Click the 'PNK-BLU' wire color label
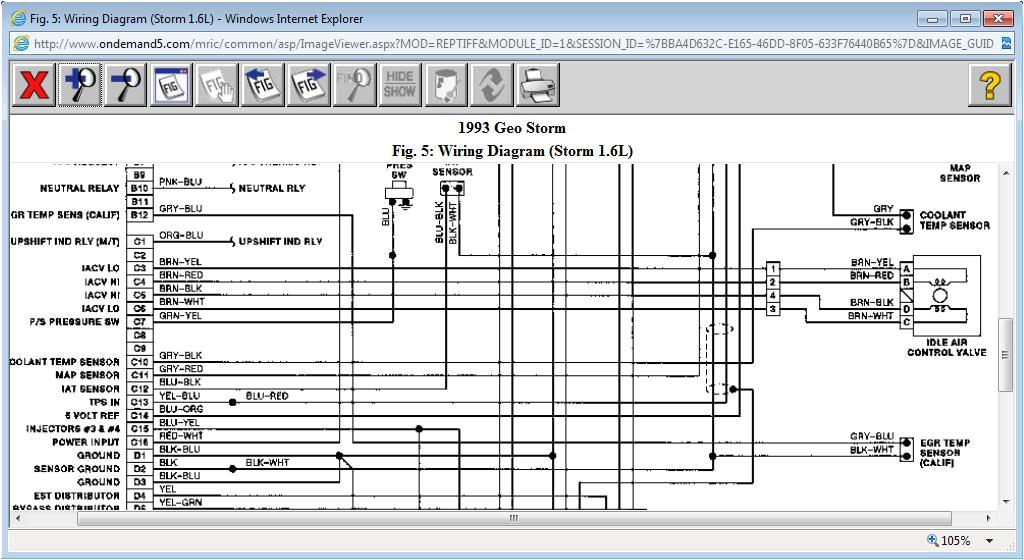Viewport: 1024px width, 560px height. click(181, 182)
